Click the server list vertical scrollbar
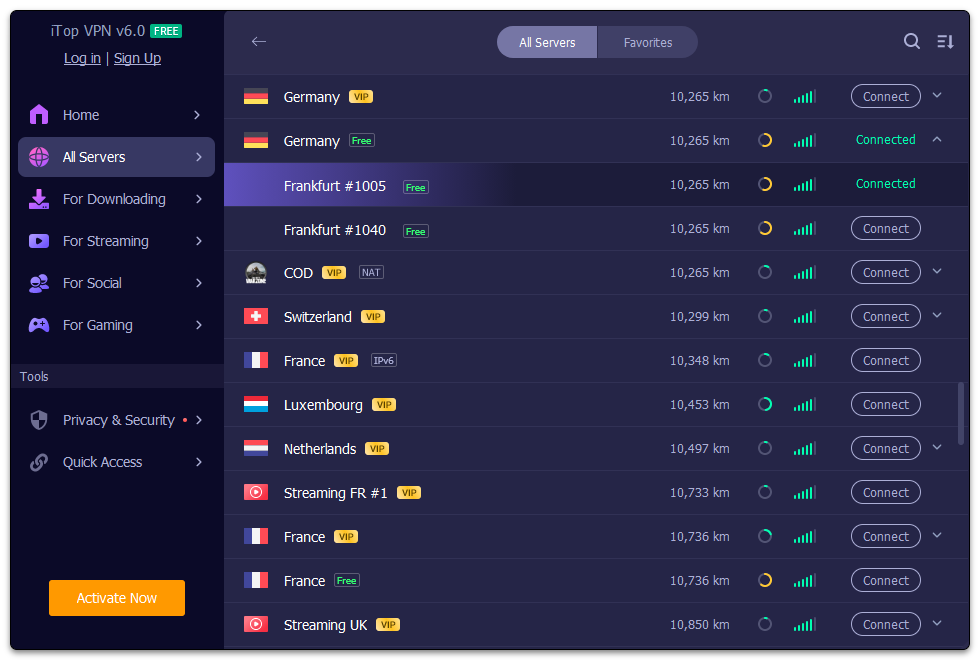This screenshot has height=660, width=980. point(962,413)
